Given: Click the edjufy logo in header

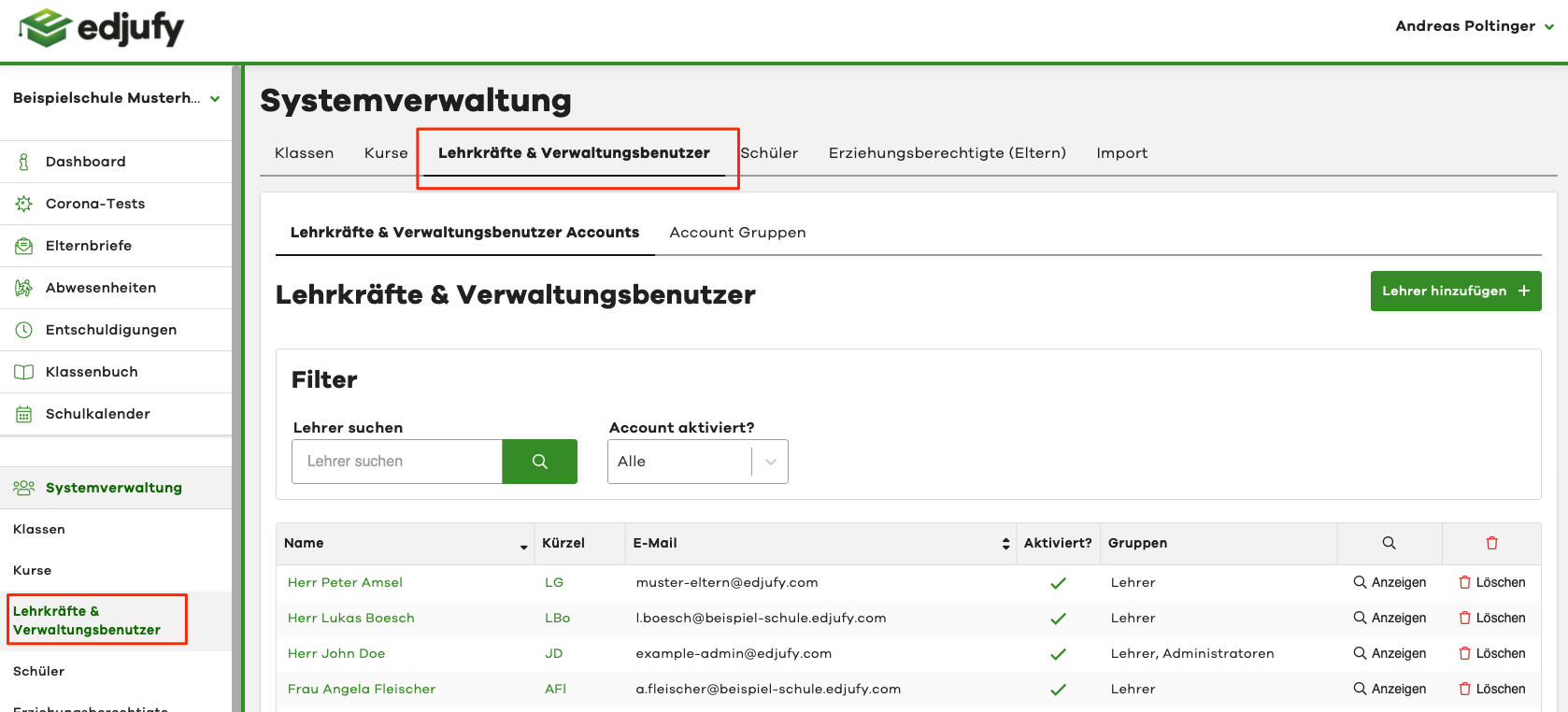Looking at the screenshot, I should point(101,28).
